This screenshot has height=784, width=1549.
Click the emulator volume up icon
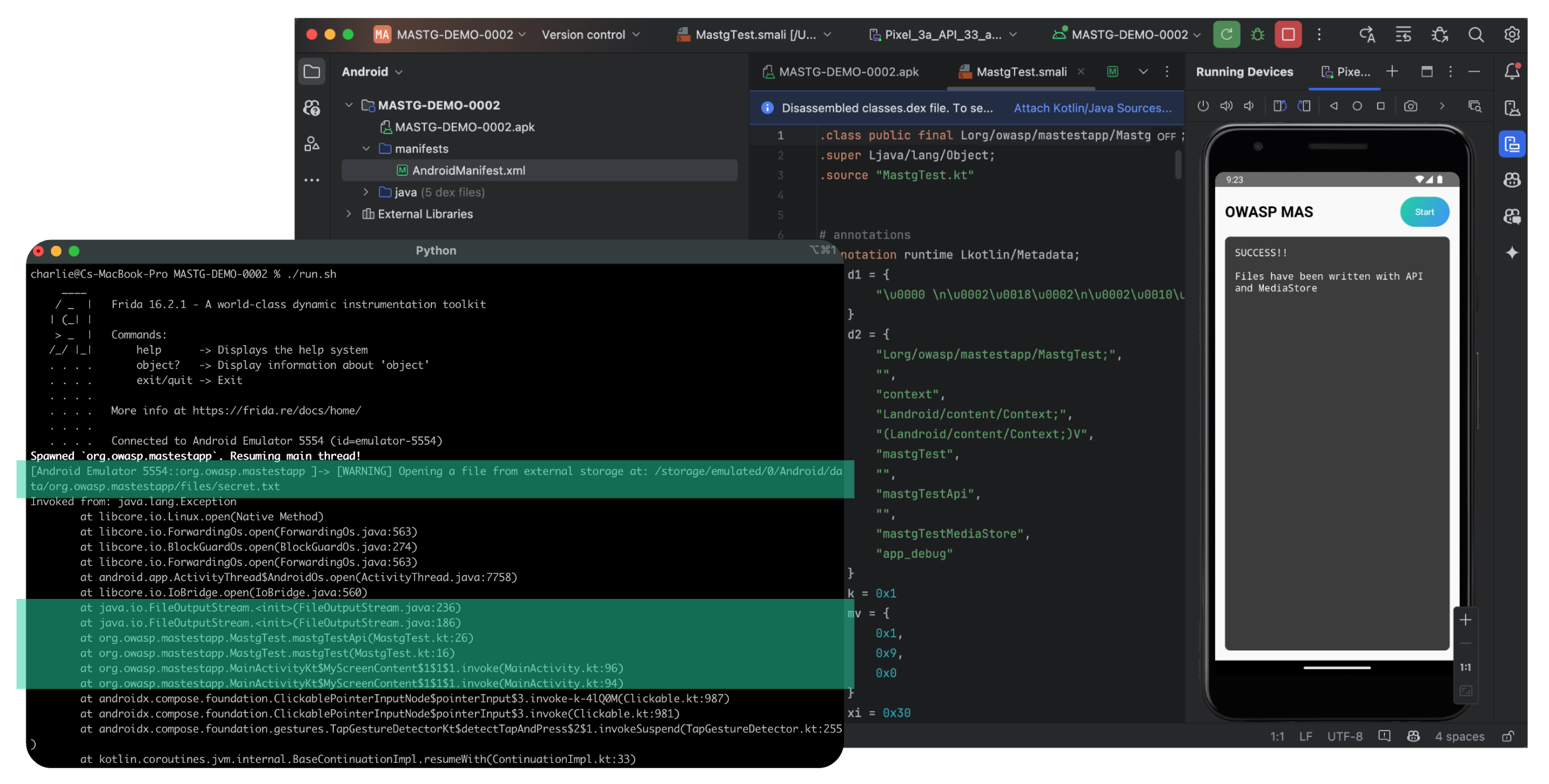click(x=1226, y=106)
